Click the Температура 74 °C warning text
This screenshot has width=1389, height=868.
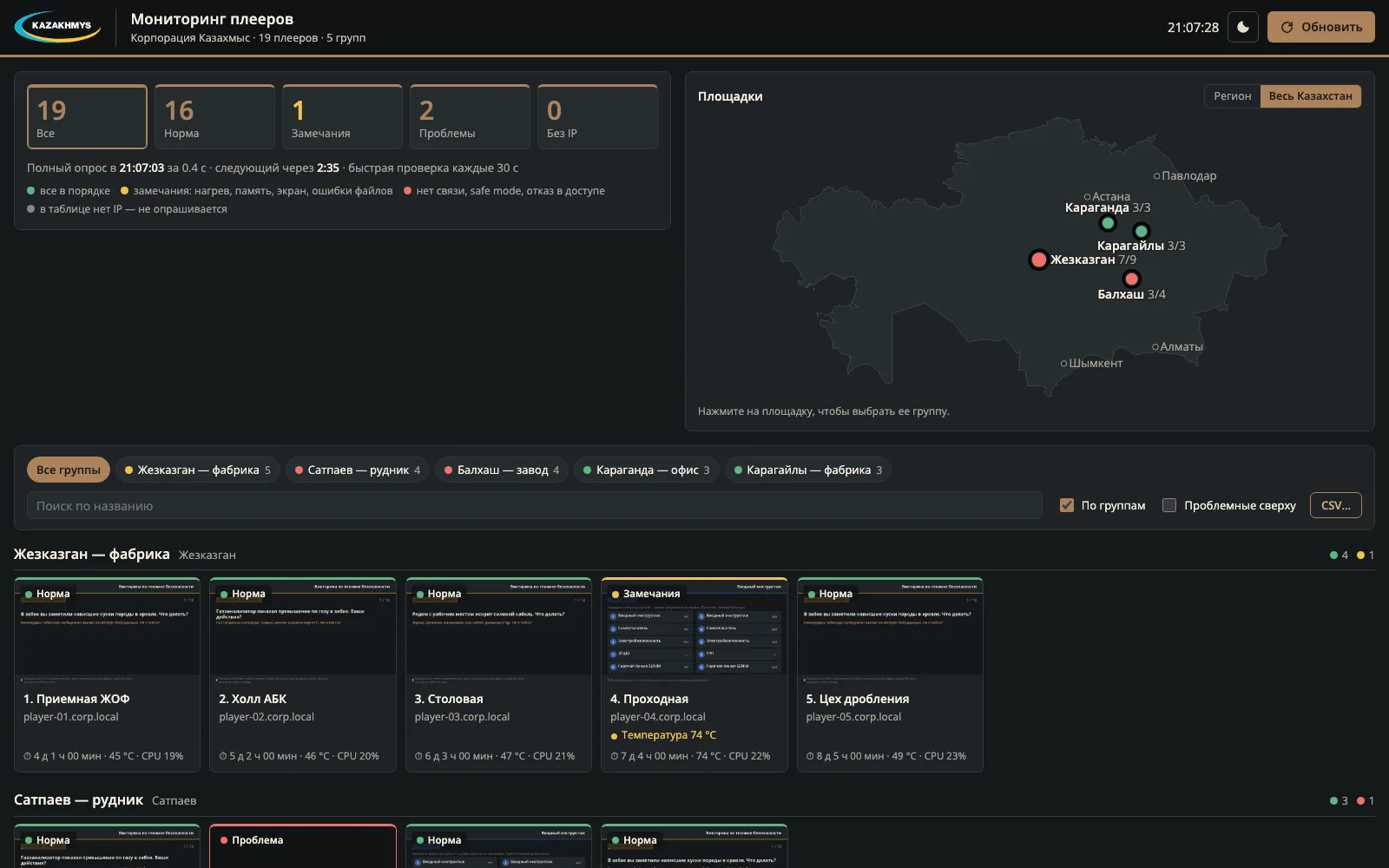click(668, 735)
